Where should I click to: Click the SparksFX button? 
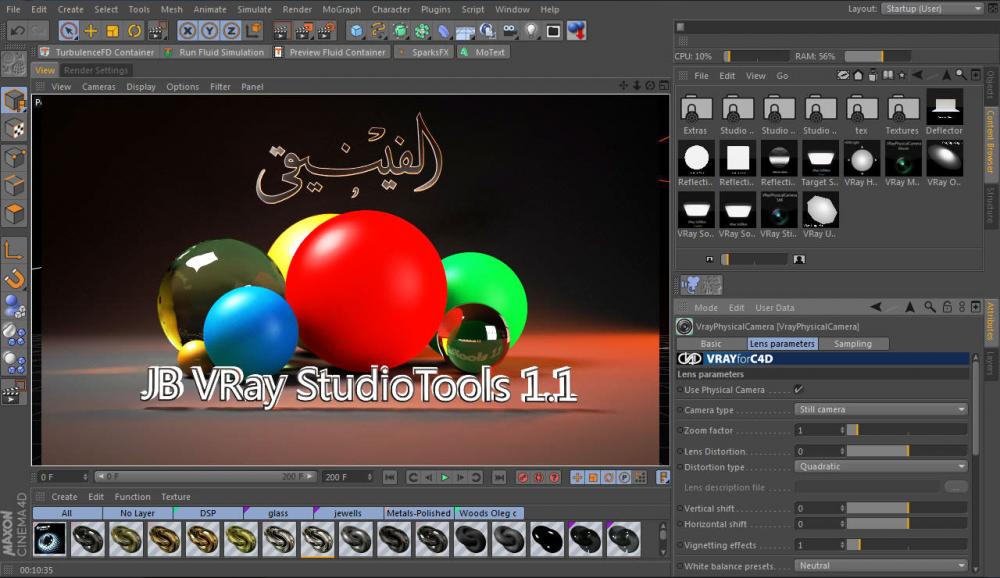pyautogui.click(x=423, y=52)
